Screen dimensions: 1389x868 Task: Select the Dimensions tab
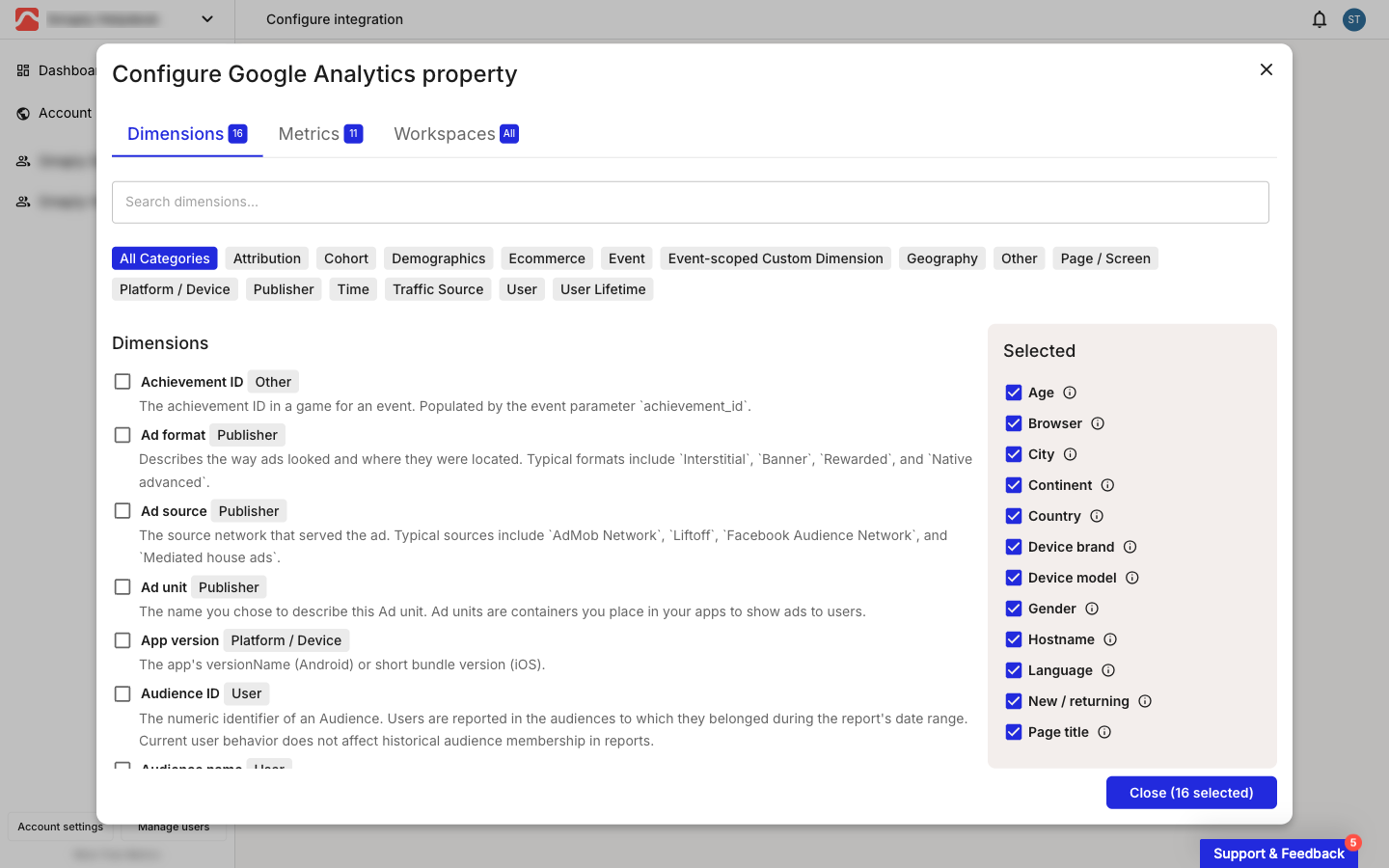coord(187,134)
